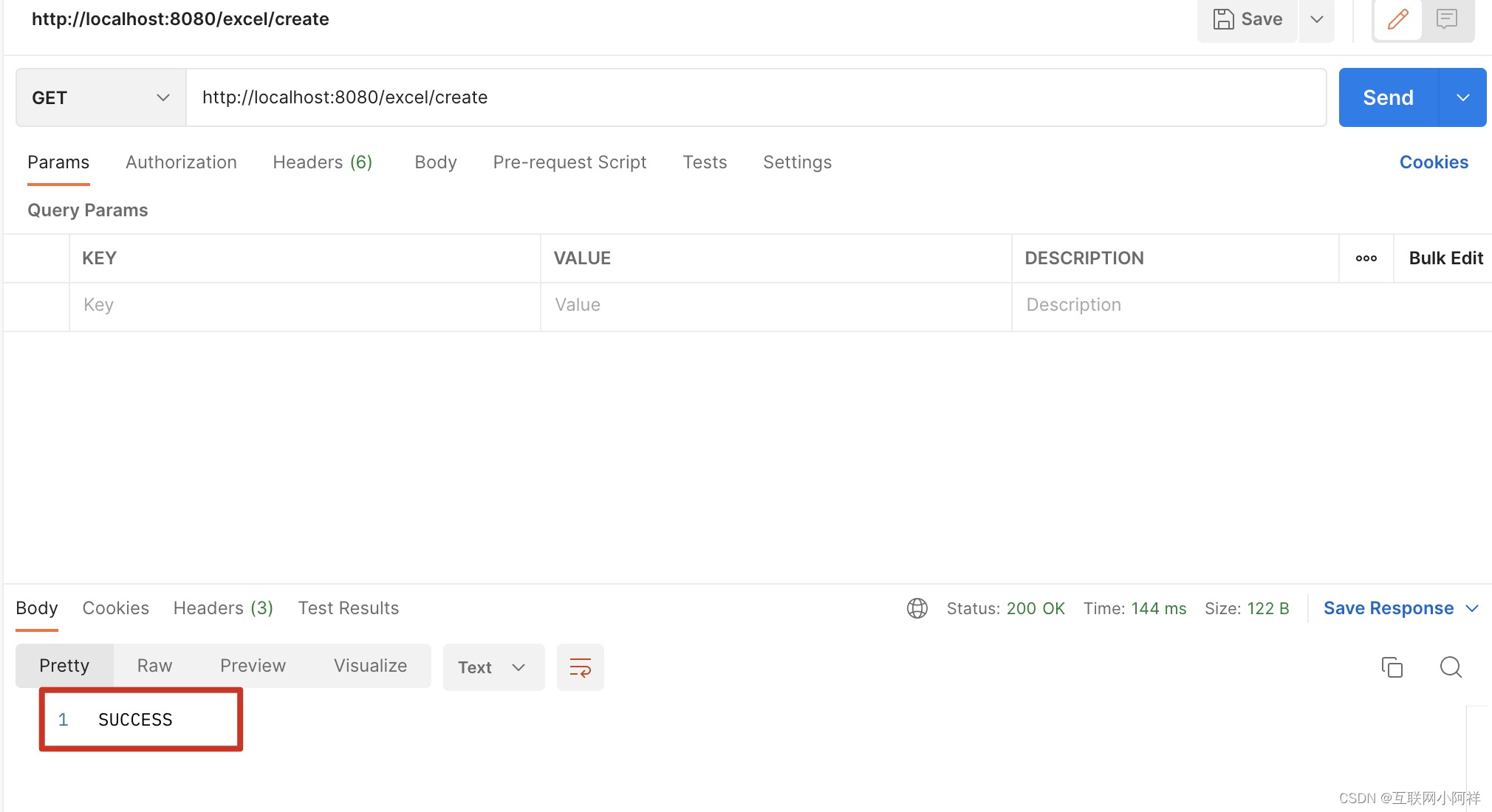Open the response Headers (3) tab

point(222,608)
